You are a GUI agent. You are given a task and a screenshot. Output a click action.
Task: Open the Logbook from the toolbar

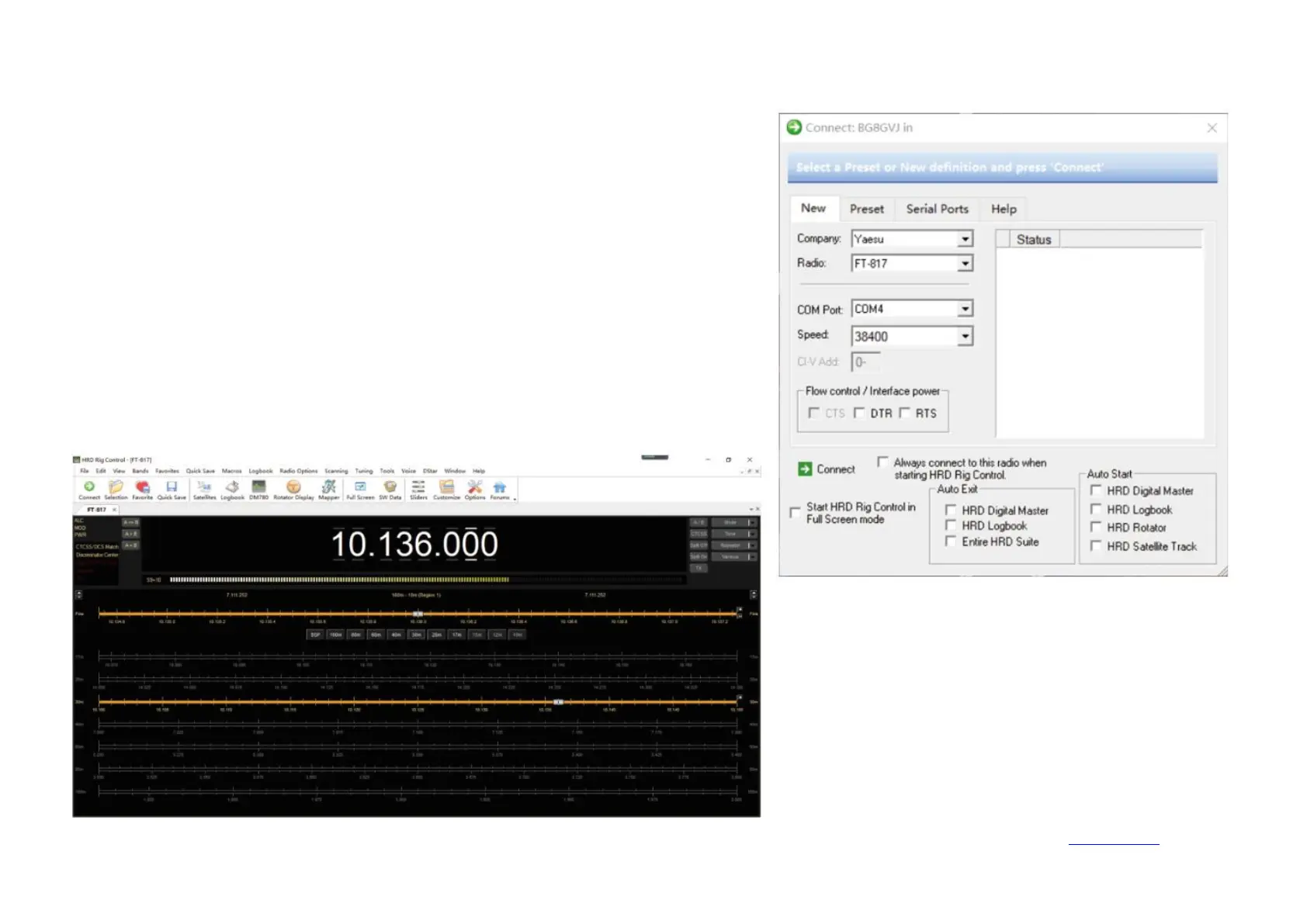[x=232, y=489]
